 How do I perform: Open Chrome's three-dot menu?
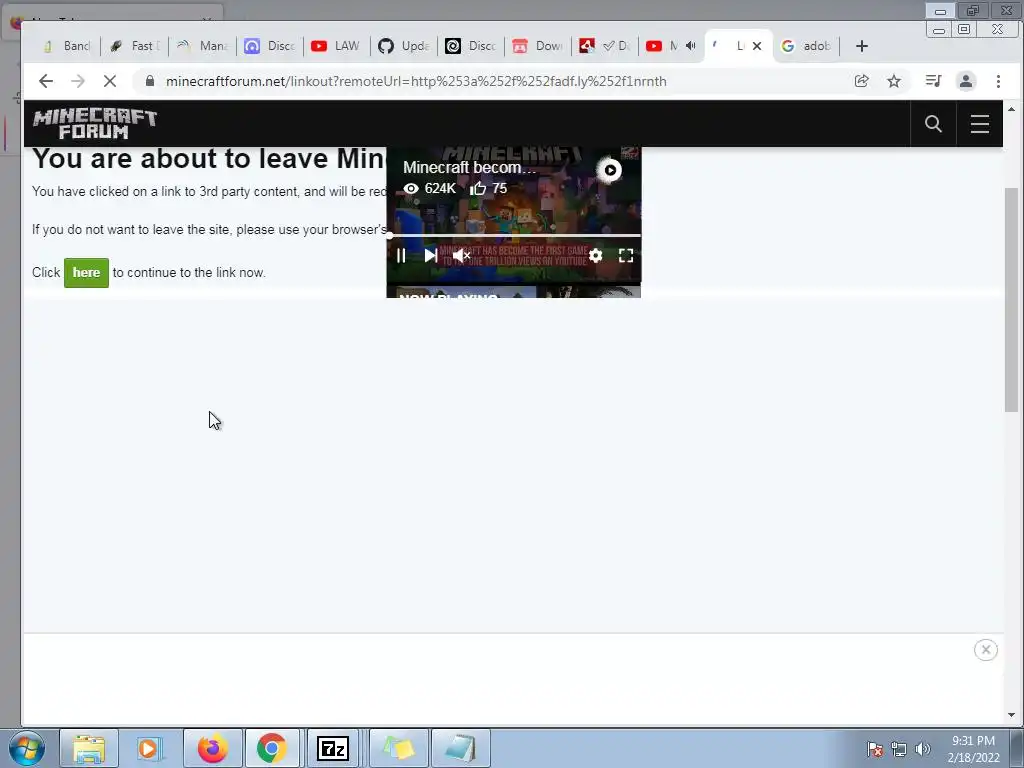[998, 81]
